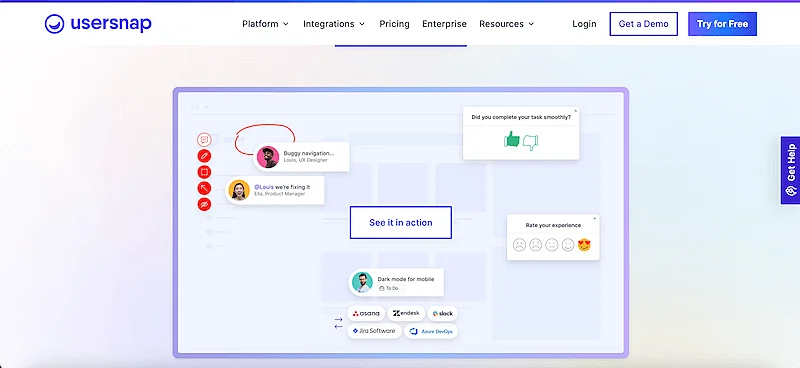Click the avatar on Dark mode card
800x368 pixels.
tap(362, 282)
